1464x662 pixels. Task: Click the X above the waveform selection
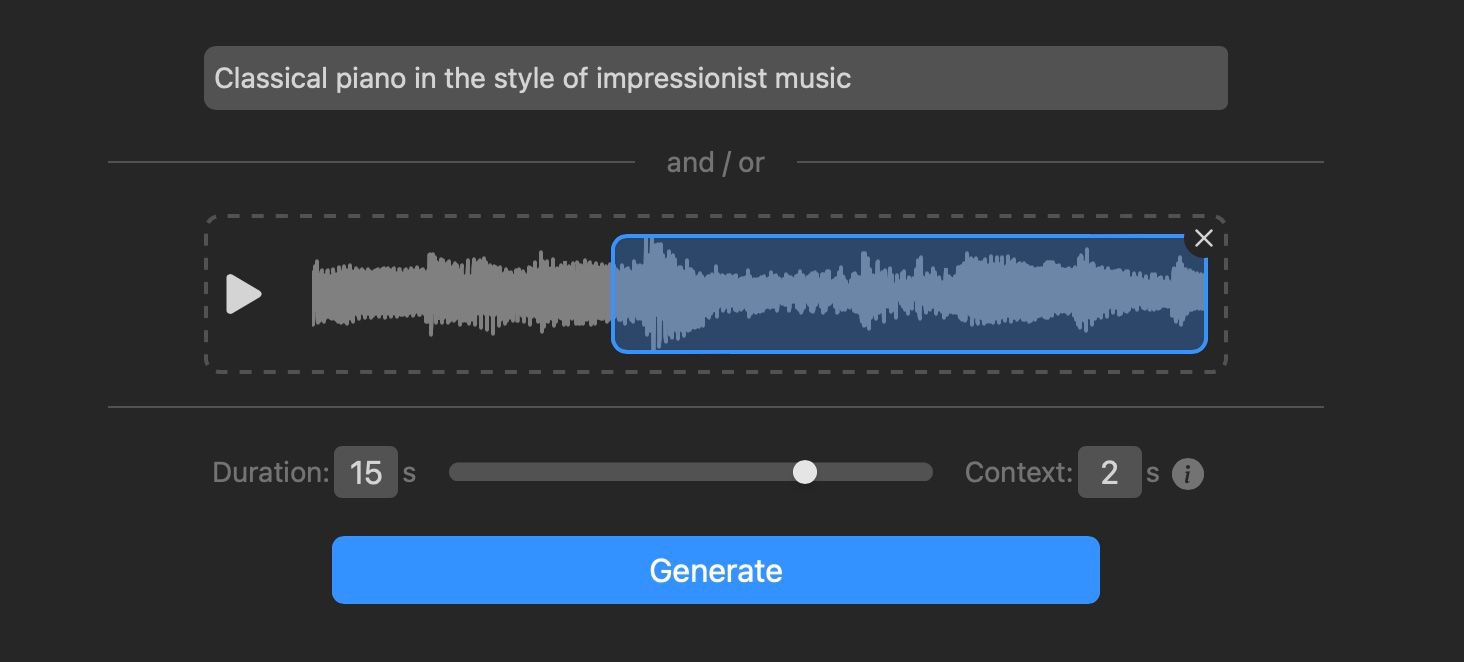pyautogui.click(x=1204, y=238)
